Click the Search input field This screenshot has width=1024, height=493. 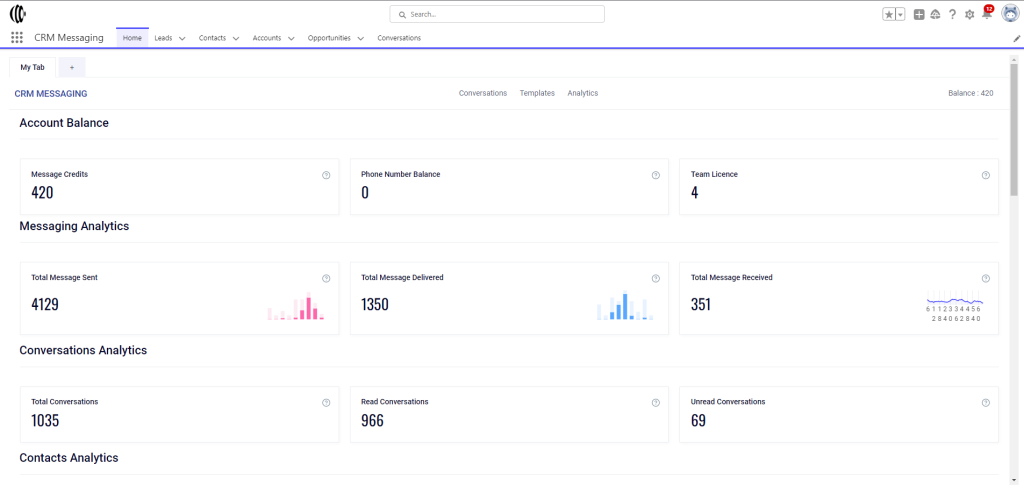[x=497, y=14]
